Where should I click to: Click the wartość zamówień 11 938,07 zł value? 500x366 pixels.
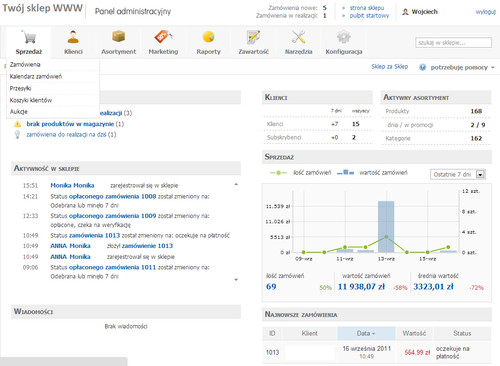pos(361,287)
